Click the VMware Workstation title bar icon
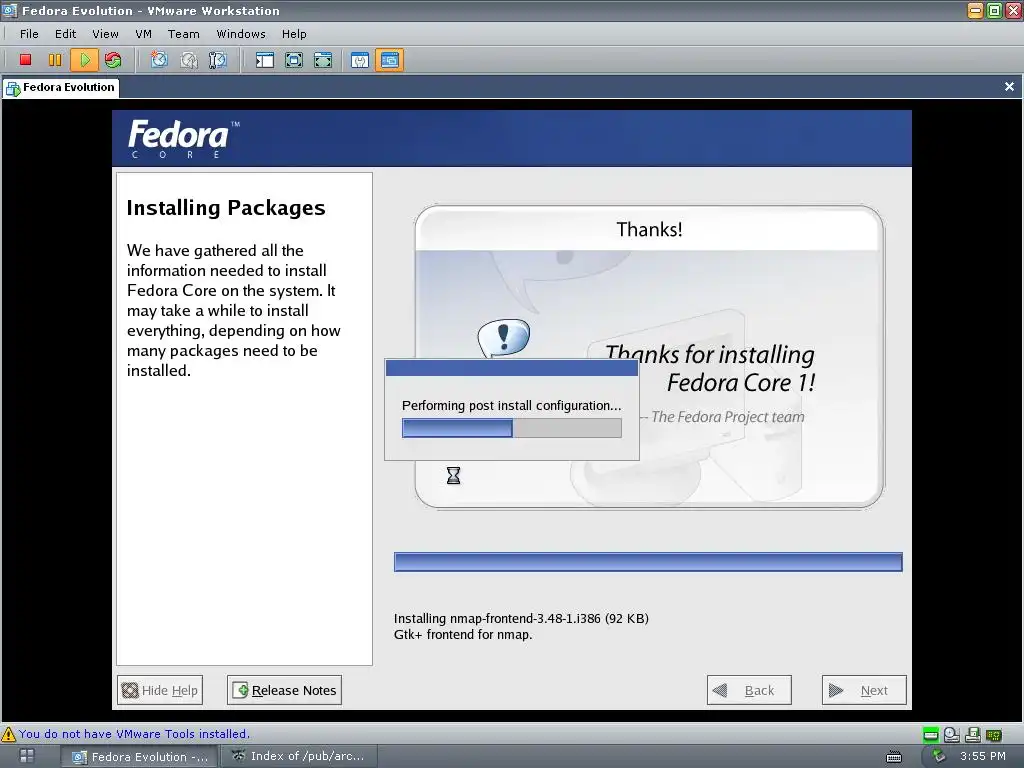 coord(9,10)
